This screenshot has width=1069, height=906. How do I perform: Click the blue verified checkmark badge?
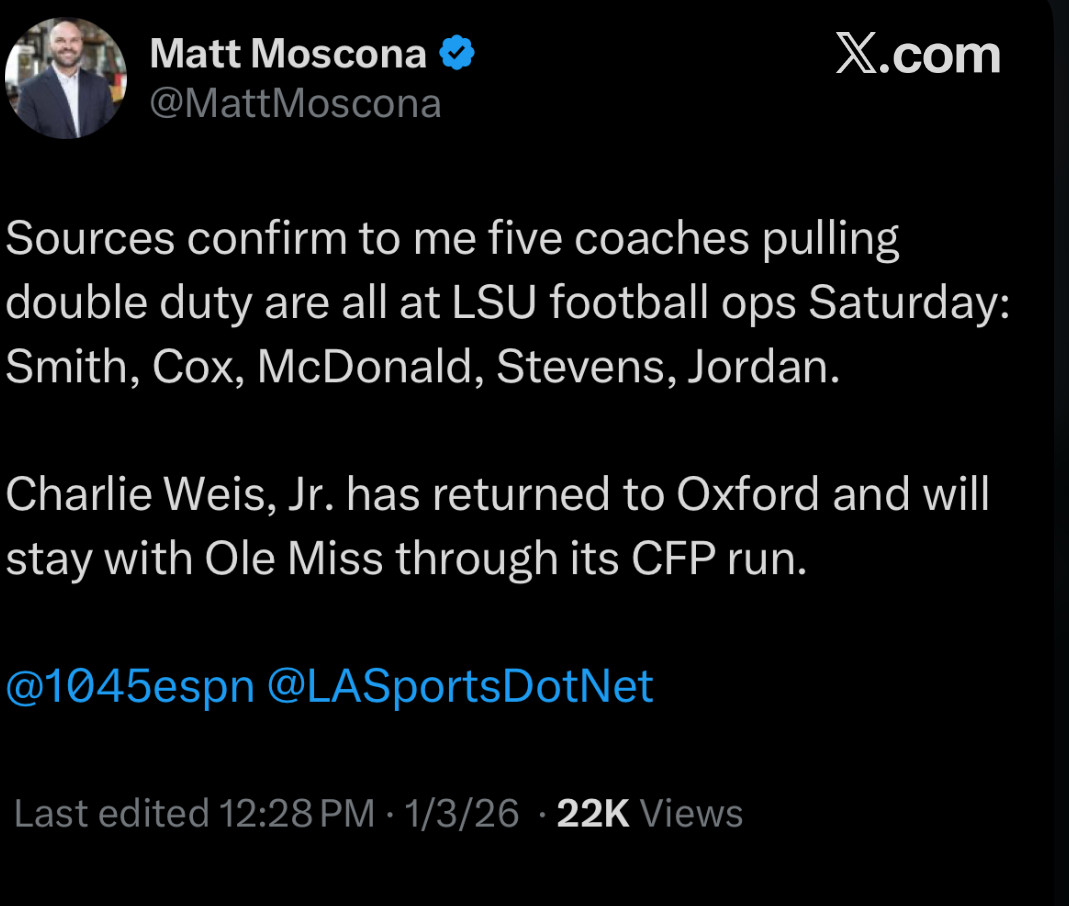click(457, 53)
